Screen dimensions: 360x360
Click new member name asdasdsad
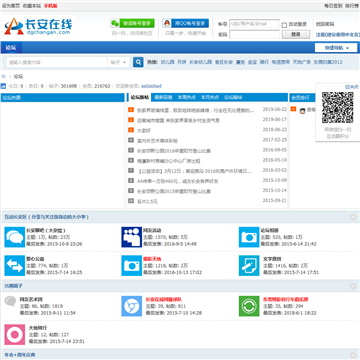click(151, 86)
